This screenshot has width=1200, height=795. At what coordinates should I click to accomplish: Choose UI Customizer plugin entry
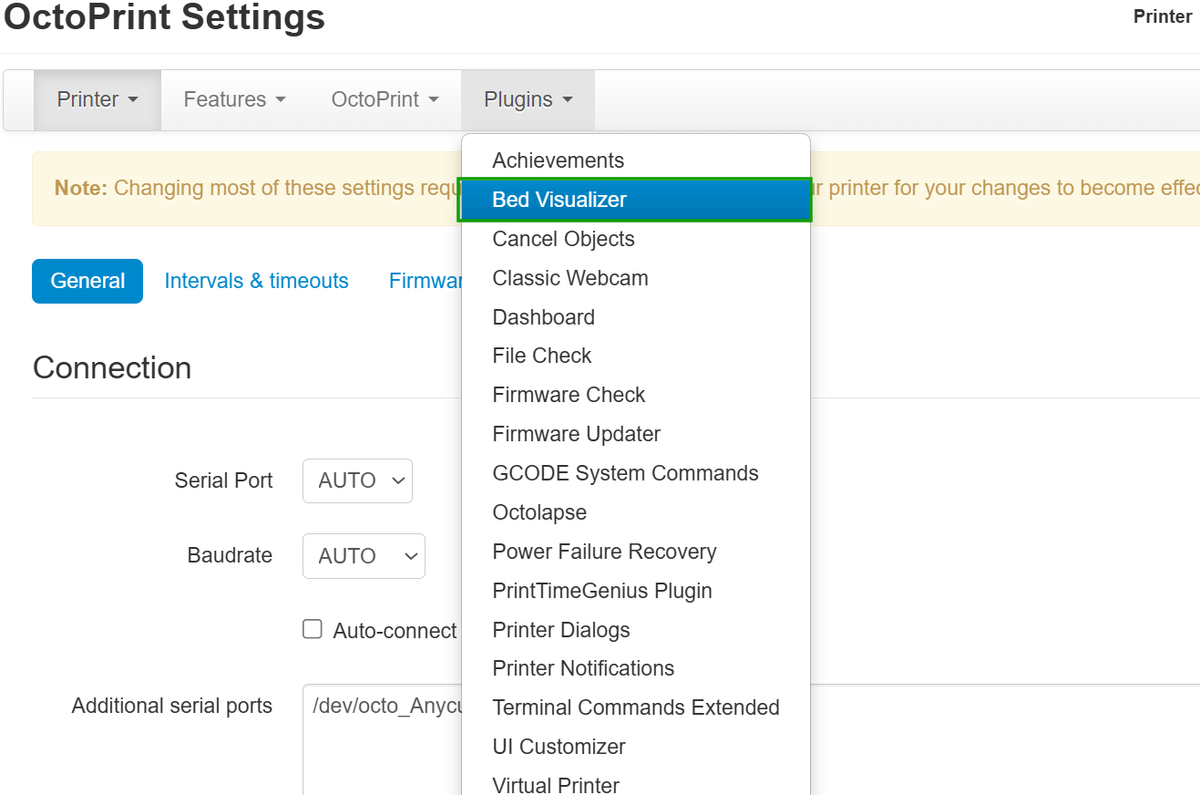(636, 747)
